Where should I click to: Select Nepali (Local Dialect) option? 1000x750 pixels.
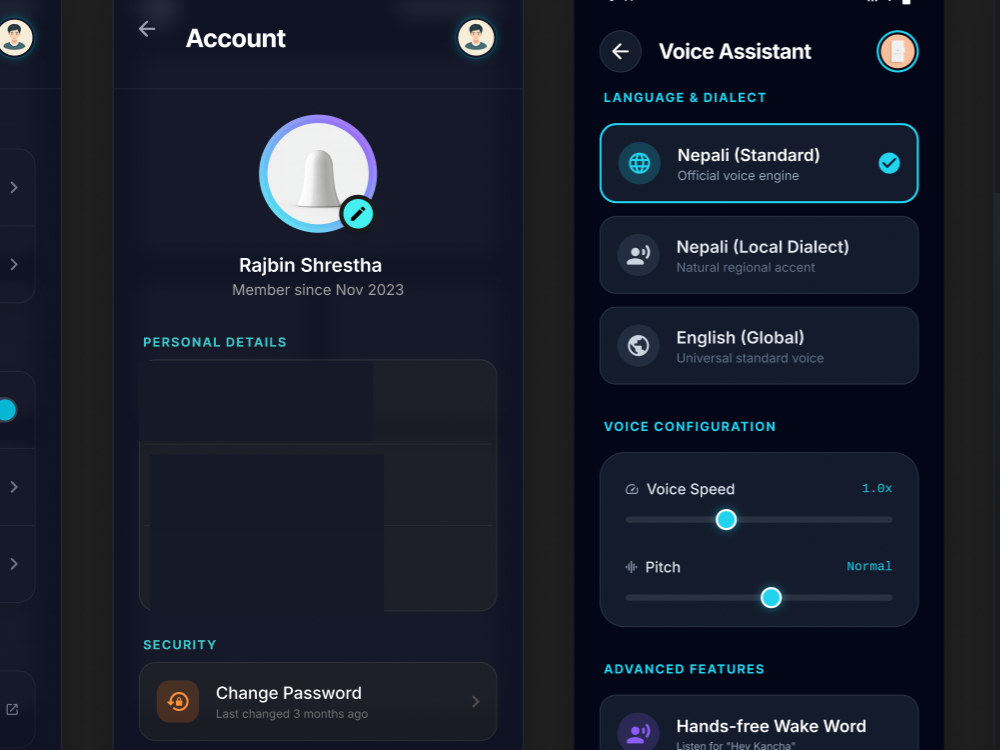point(759,255)
